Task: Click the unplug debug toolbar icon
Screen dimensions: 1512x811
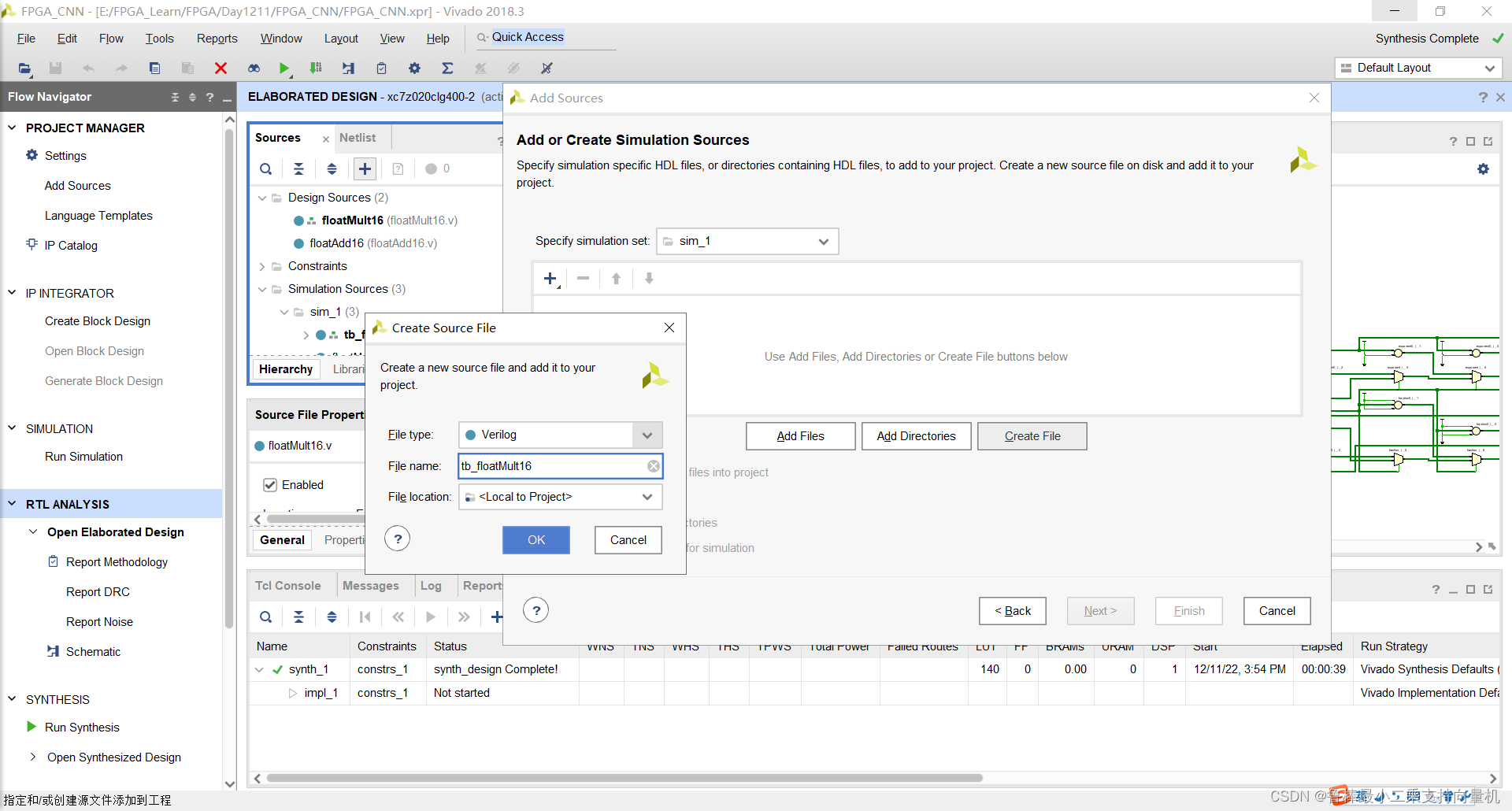Action: click(x=547, y=69)
